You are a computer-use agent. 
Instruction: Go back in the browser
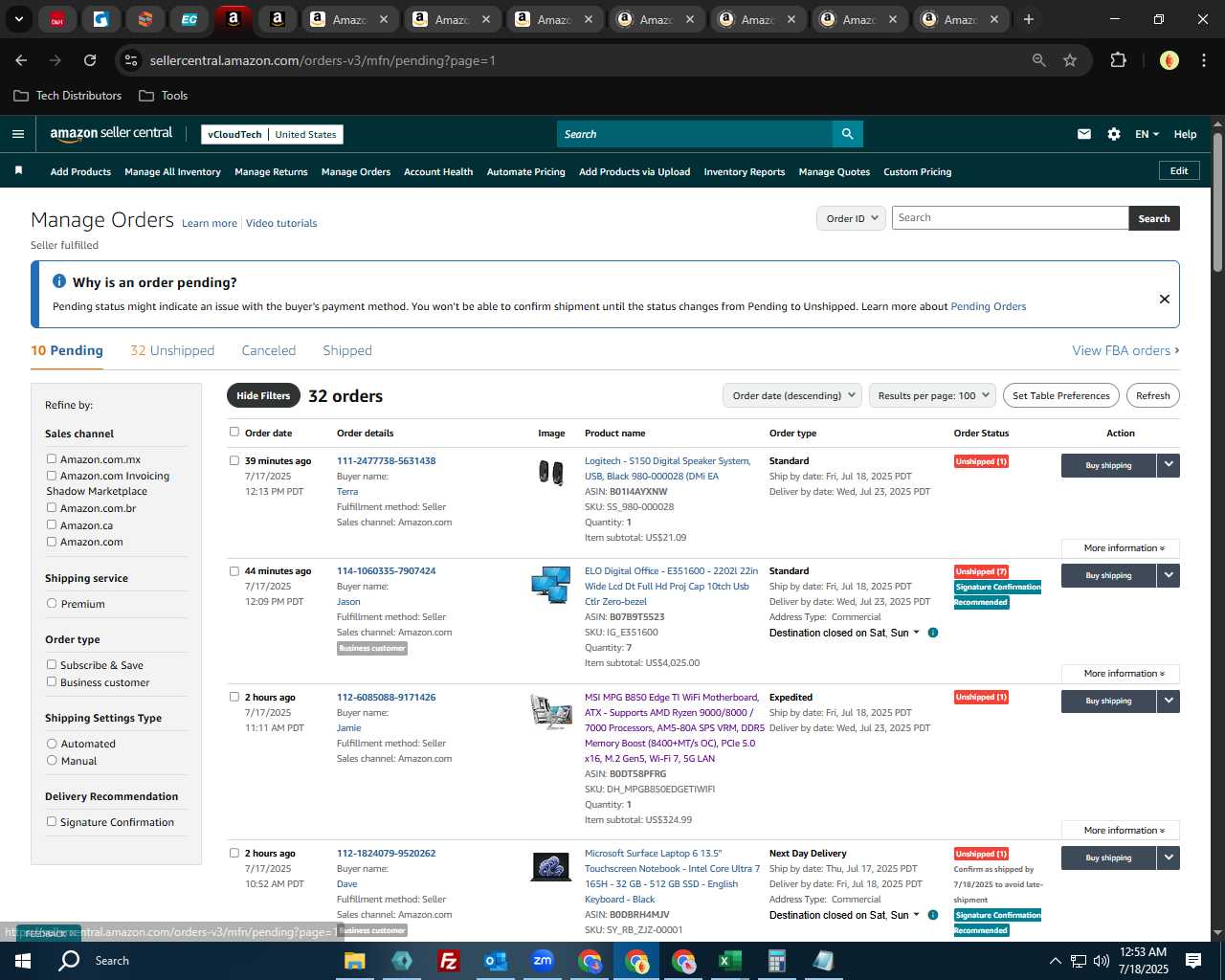coord(21,60)
